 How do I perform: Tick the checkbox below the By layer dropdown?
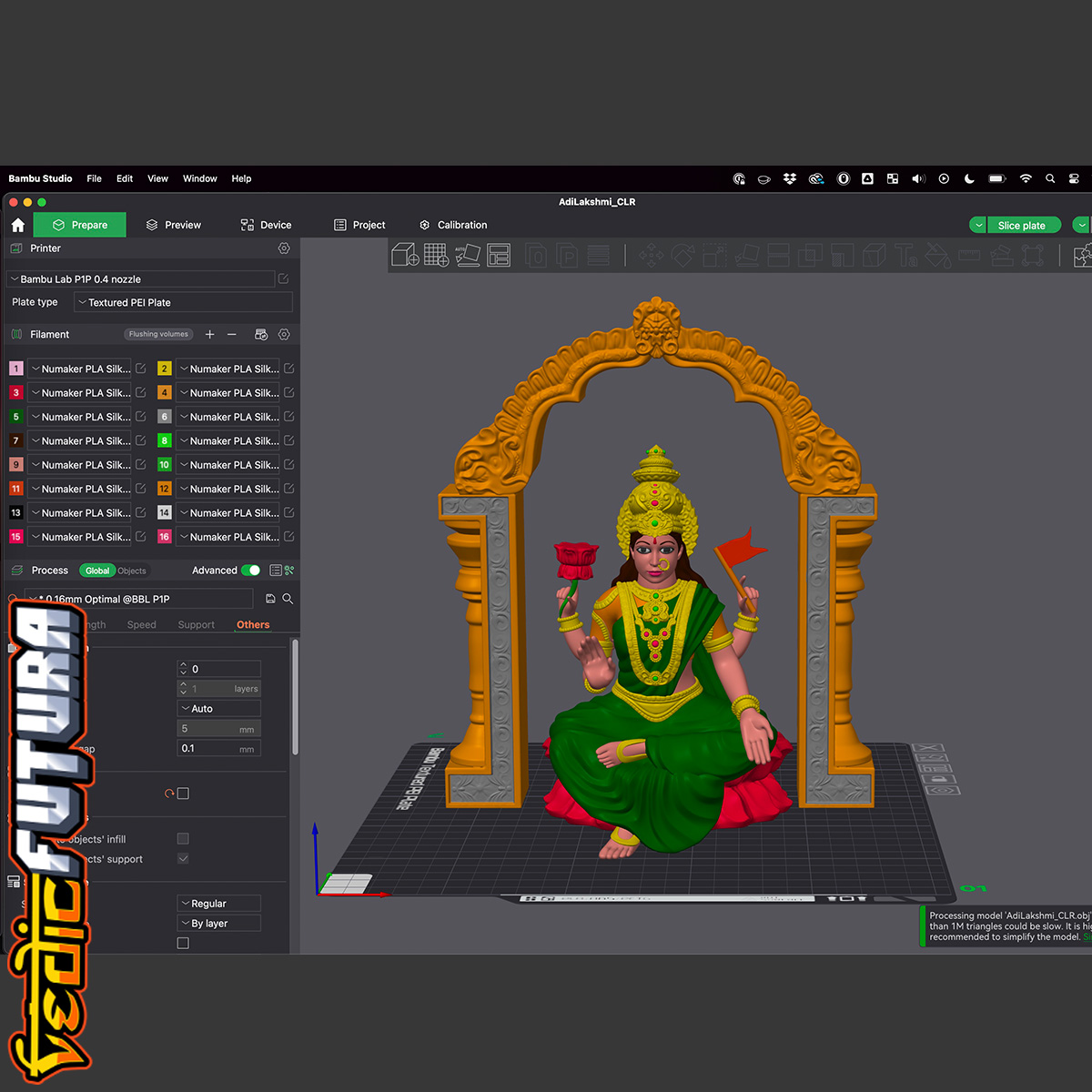(x=183, y=944)
